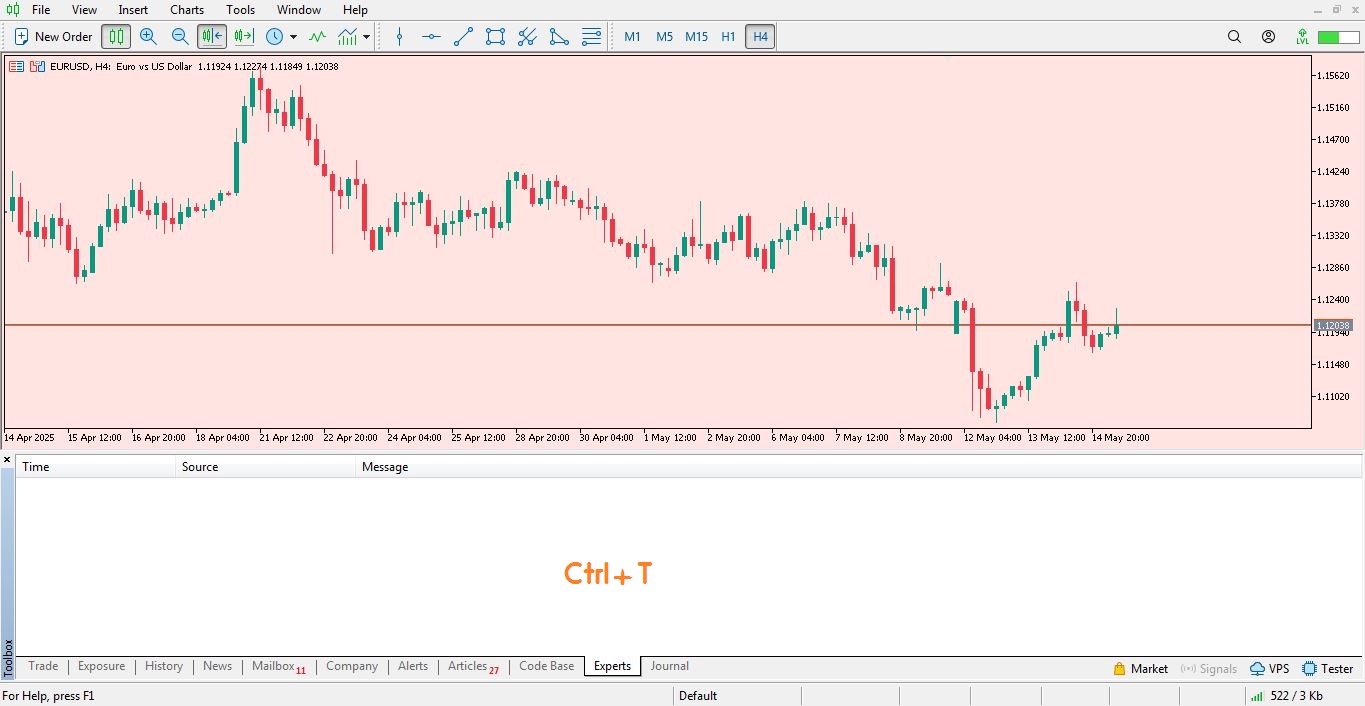Screen dimensions: 1365x706
Task: Switch to the Mailbox tab
Action: coord(273,666)
